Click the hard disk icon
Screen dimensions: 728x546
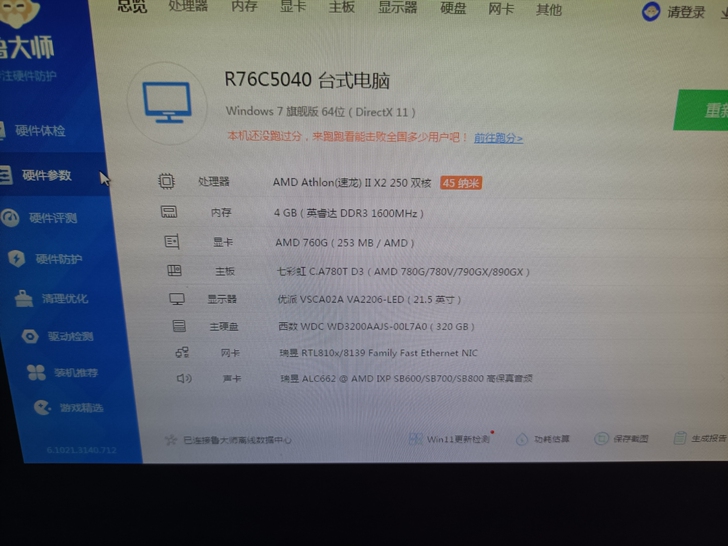click(179, 326)
